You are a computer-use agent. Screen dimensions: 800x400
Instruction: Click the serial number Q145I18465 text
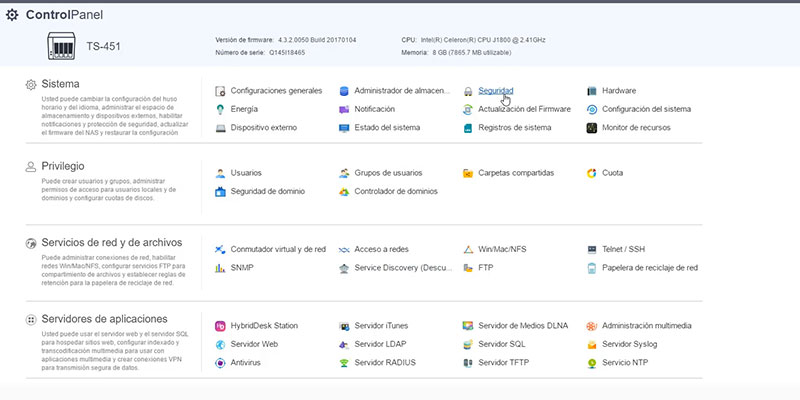point(287,53)
